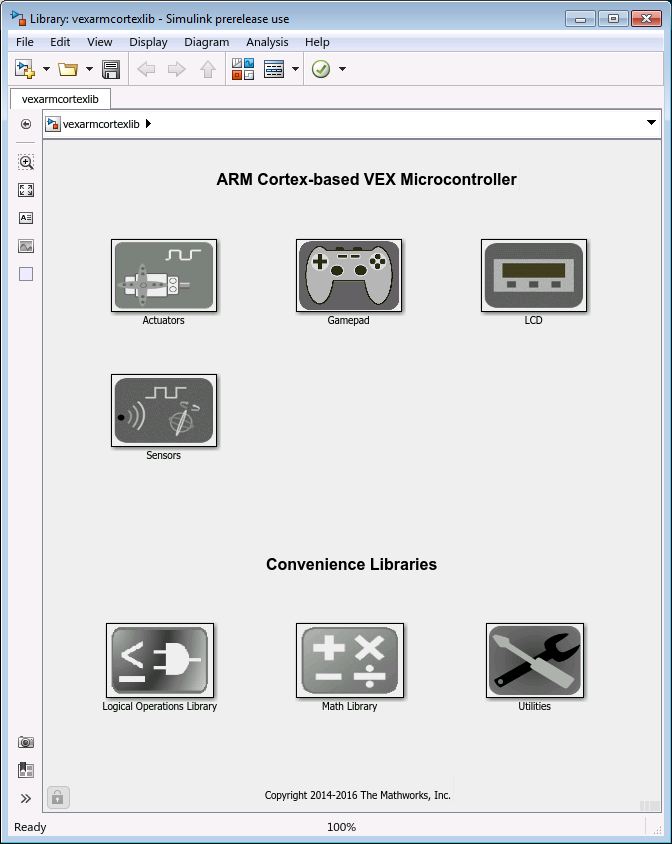Click the Save icon in toolbar

(111, 69)
